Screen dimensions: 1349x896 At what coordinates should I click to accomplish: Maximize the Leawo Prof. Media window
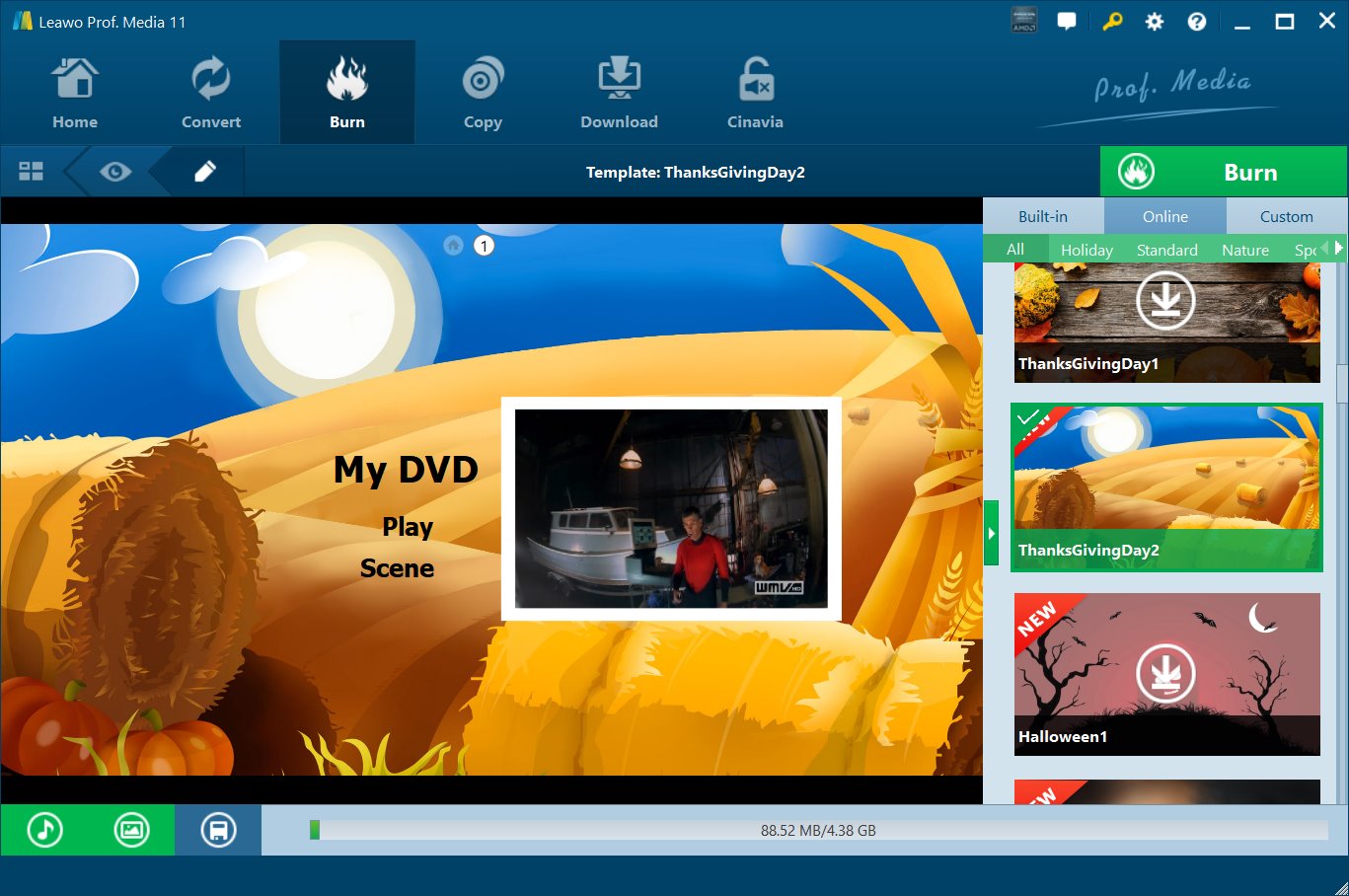(x=1285, y=22)
